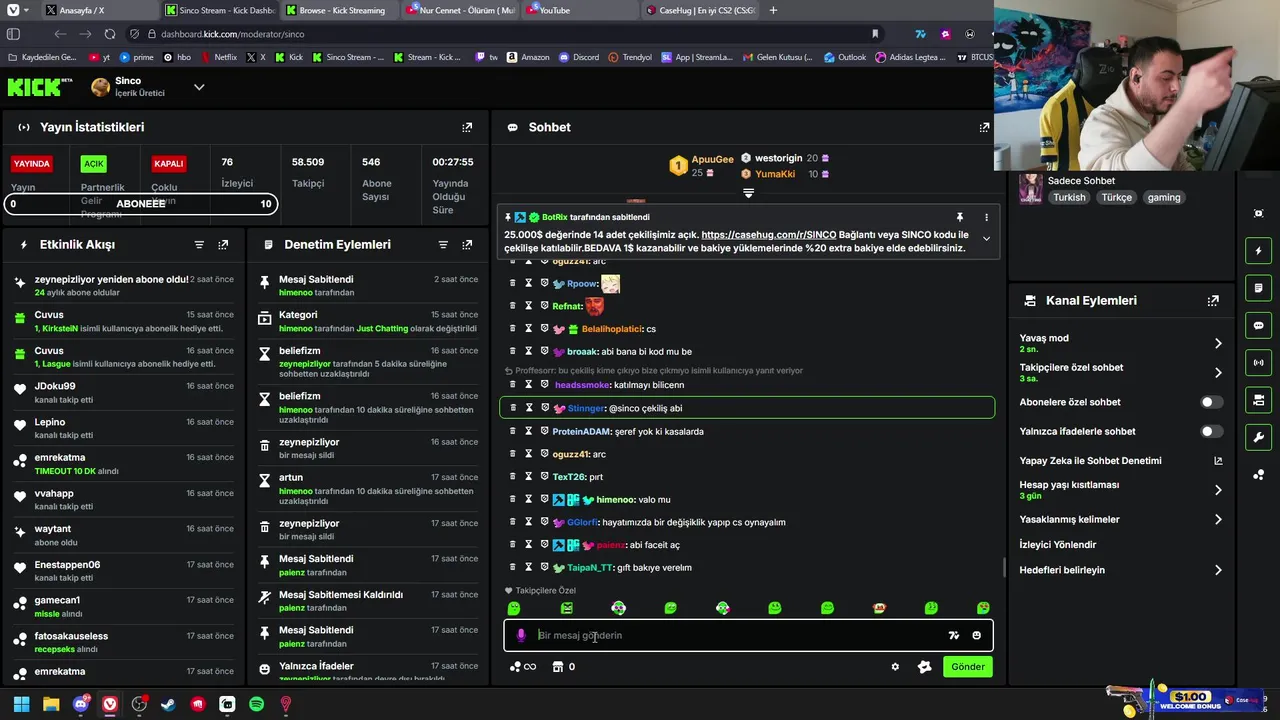
Task: Open a new browser tab
Action: (773, 10)
